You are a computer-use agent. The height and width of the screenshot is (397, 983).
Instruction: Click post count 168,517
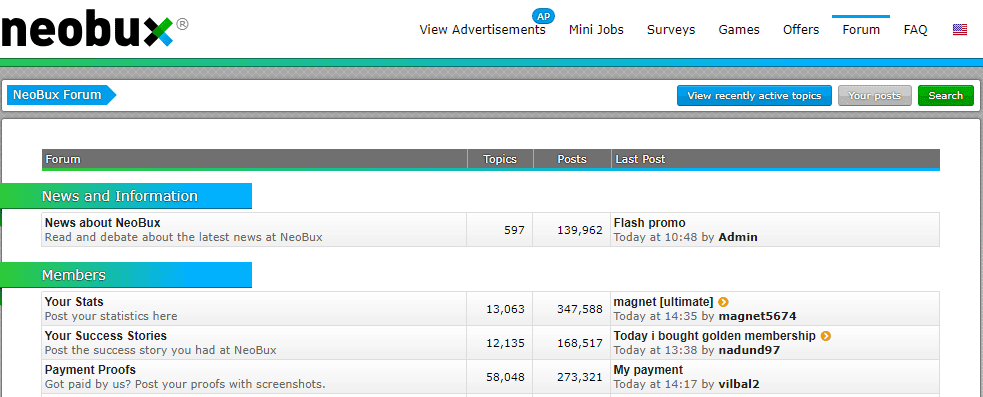[x=580, y=343]
